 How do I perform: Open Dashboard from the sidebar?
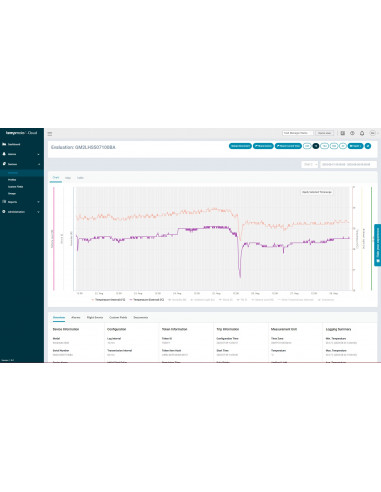click(x=11, y=144)
